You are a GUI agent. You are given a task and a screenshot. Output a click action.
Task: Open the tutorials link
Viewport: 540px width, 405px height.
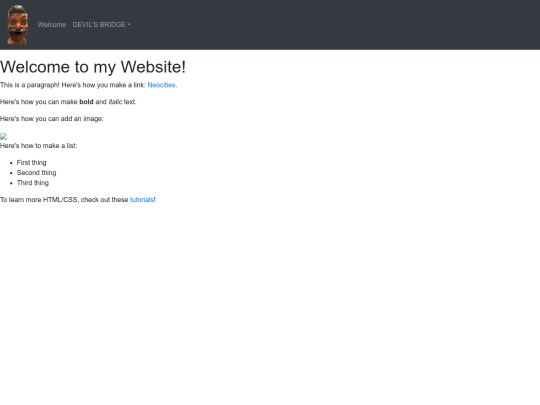click(142, 200)
